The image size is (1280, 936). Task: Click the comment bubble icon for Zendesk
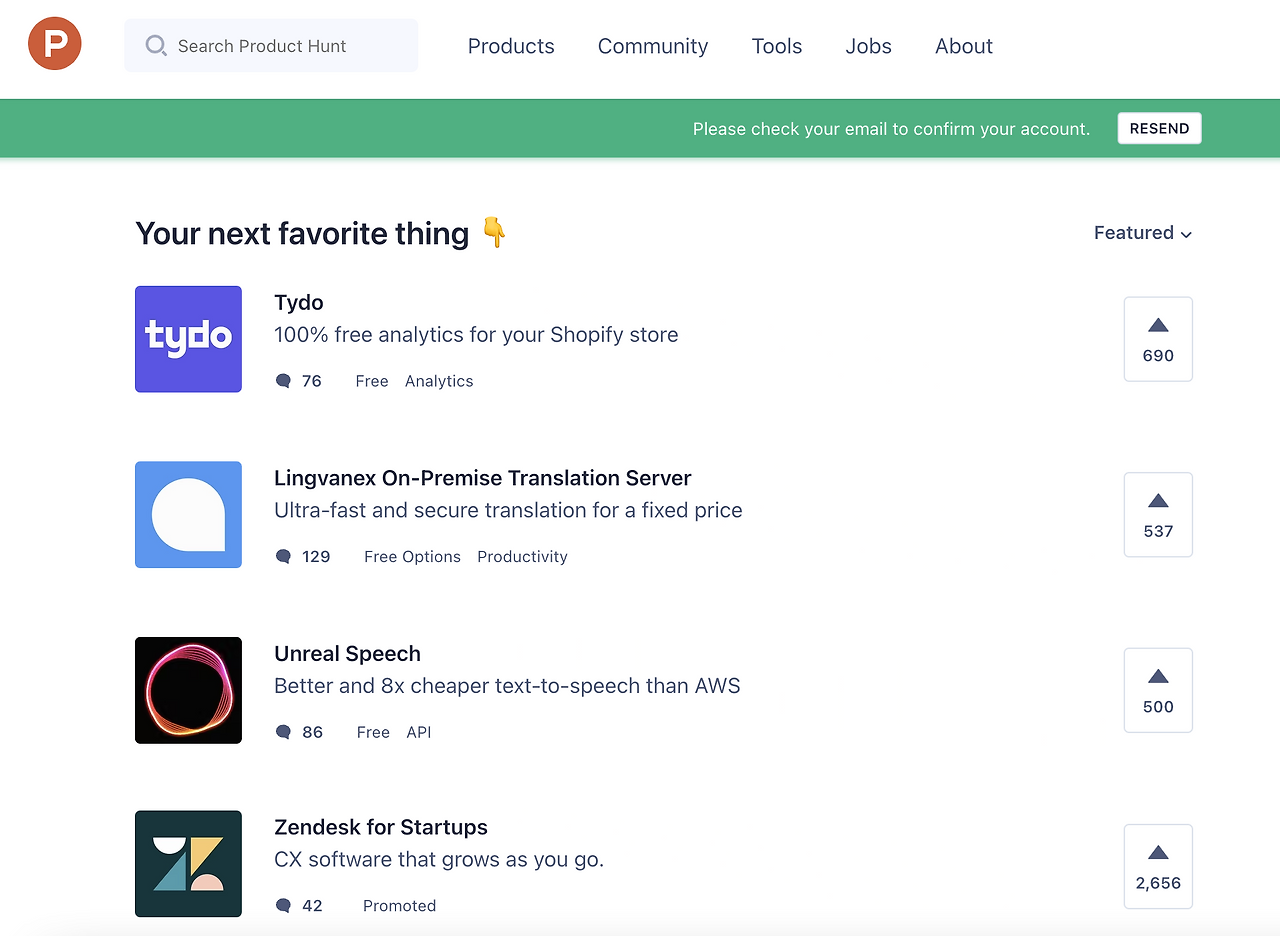pos(283,906)
